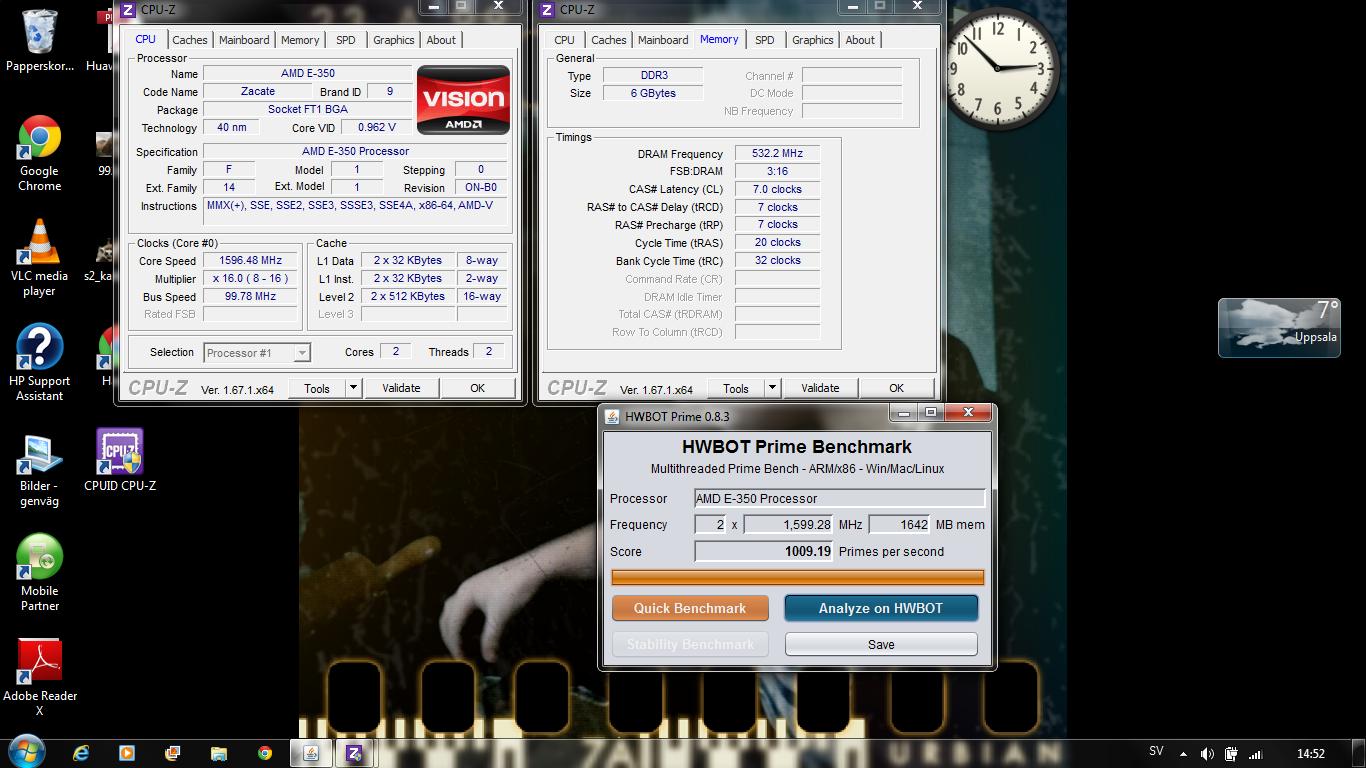
Task: Click OK in right CPU-Z window
Action: click(896, 388)
